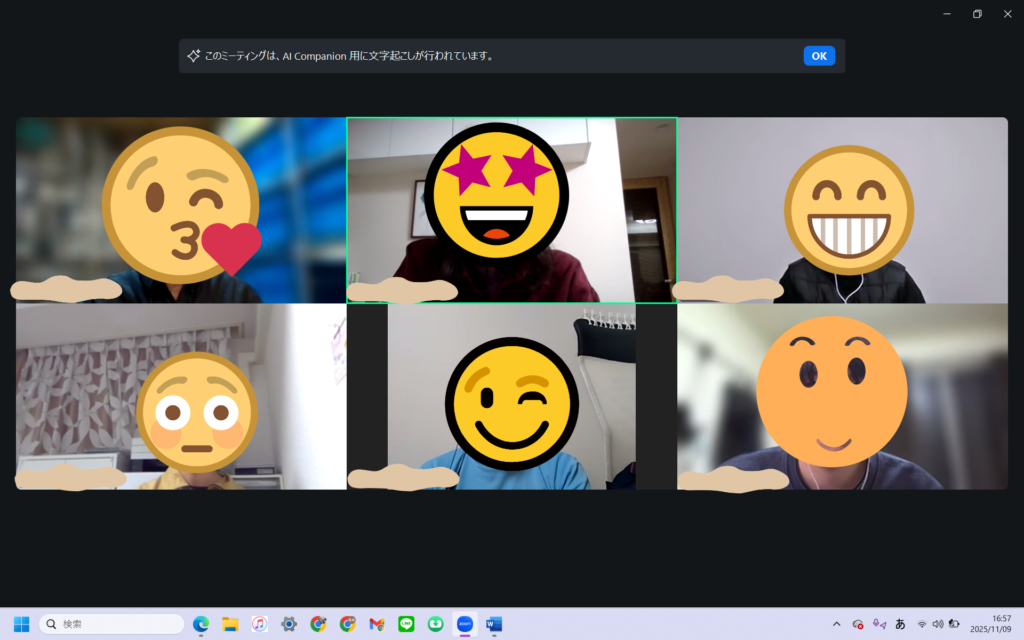1024x640 pixels.
Task: Open Microsoft Word from the taskbar
Action: [x=493, y=624]
